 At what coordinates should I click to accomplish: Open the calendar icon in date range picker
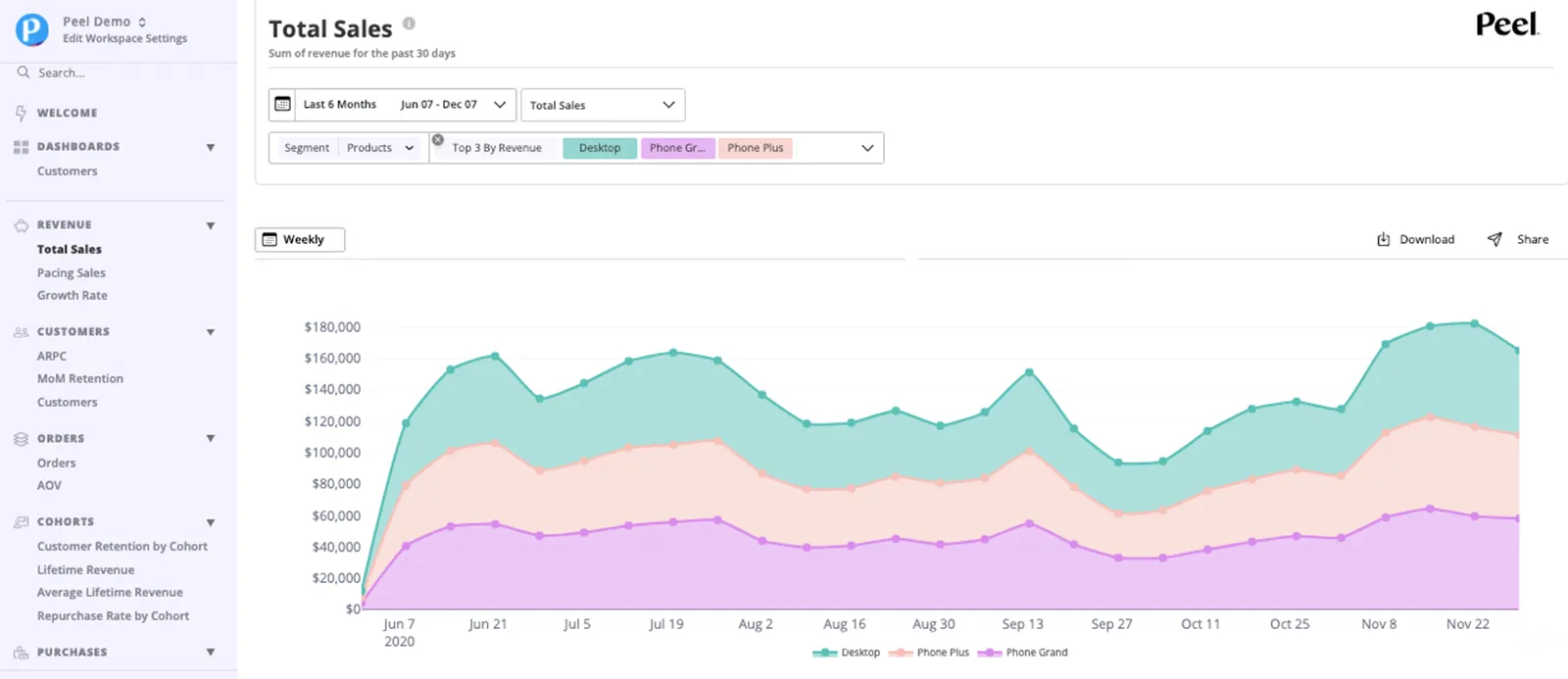pos(282,104)
